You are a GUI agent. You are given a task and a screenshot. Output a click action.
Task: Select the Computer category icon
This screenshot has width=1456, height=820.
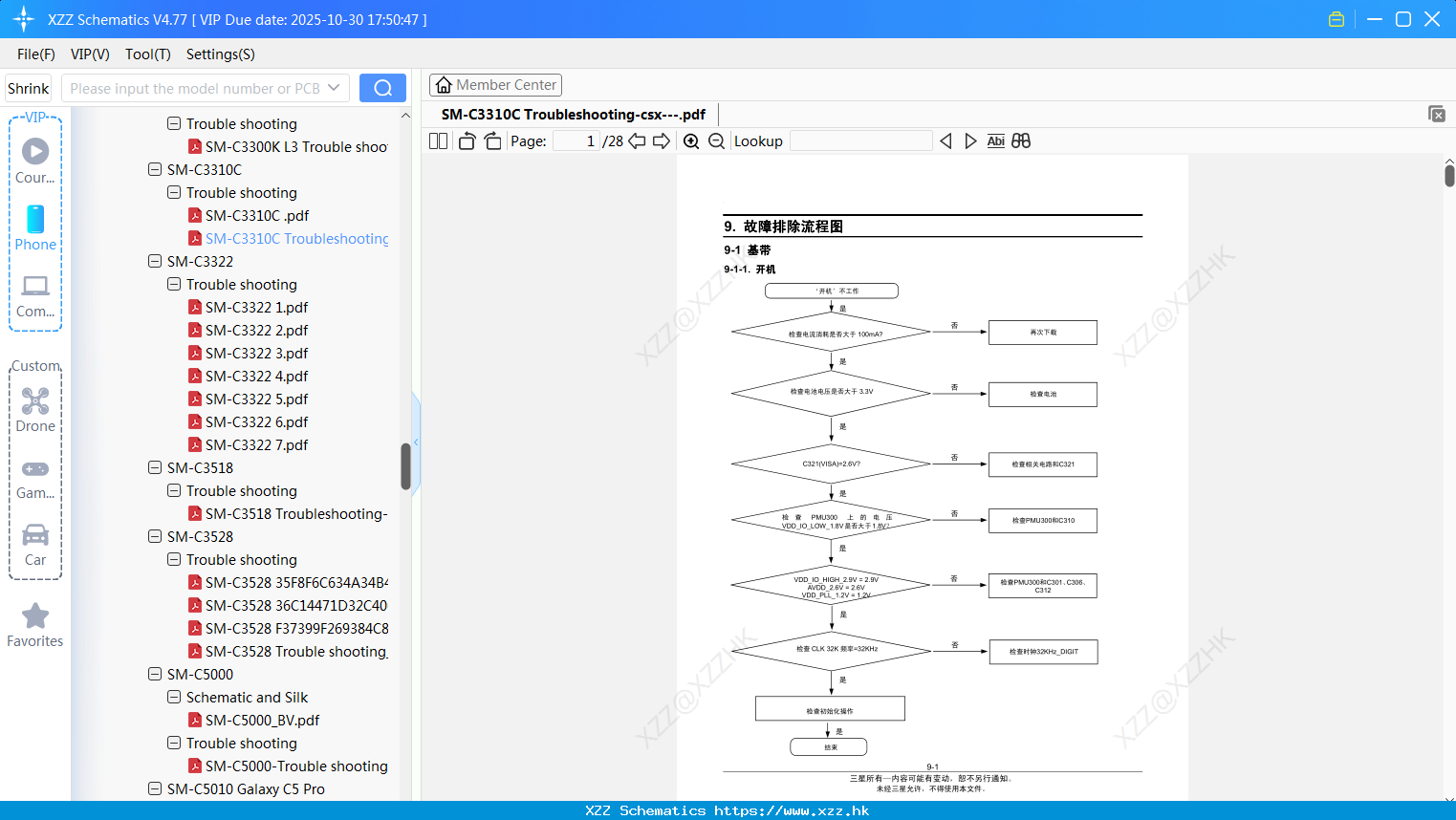pyautogui.click(x=35, y=295)
